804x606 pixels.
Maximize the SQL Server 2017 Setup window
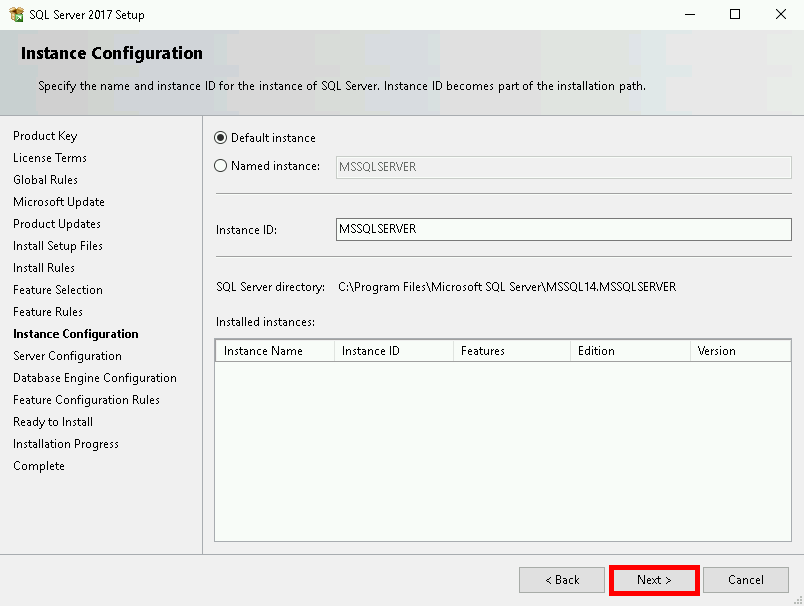tap(735, 15)
